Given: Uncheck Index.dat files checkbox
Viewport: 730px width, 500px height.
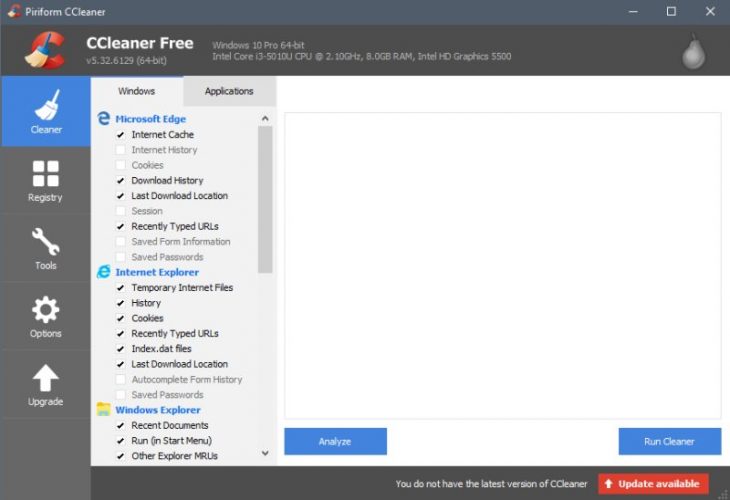Looking at the screenshot, I should (x=121, y=349).
